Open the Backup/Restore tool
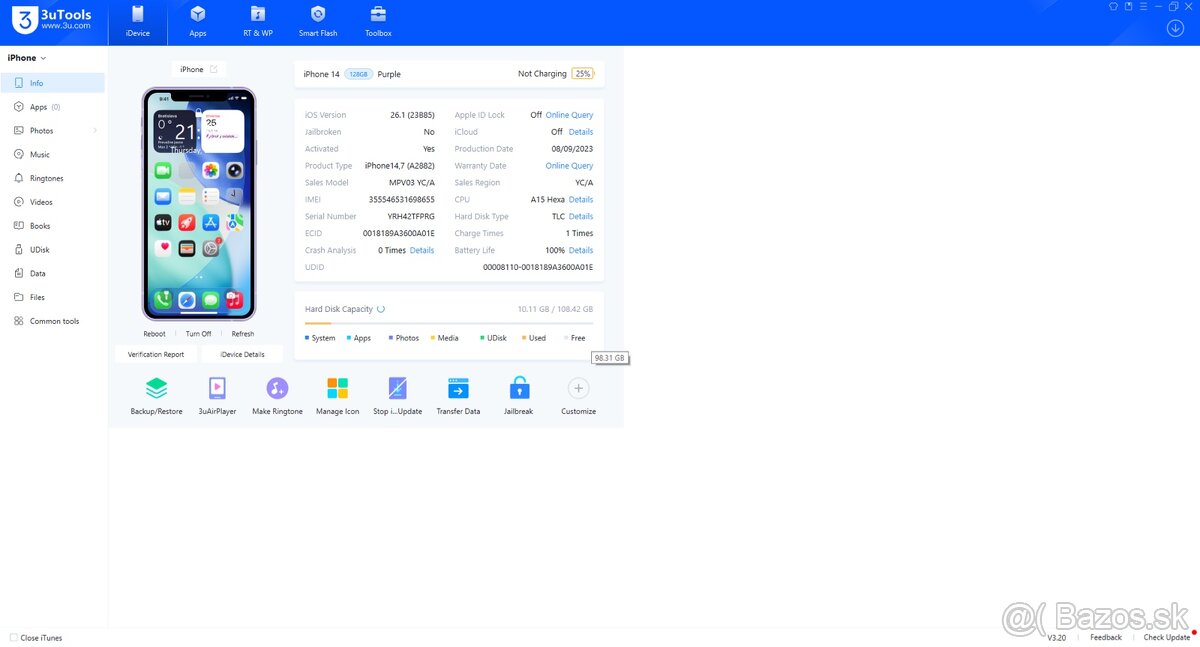This screenshot has width=1200, height=647. 156,389
